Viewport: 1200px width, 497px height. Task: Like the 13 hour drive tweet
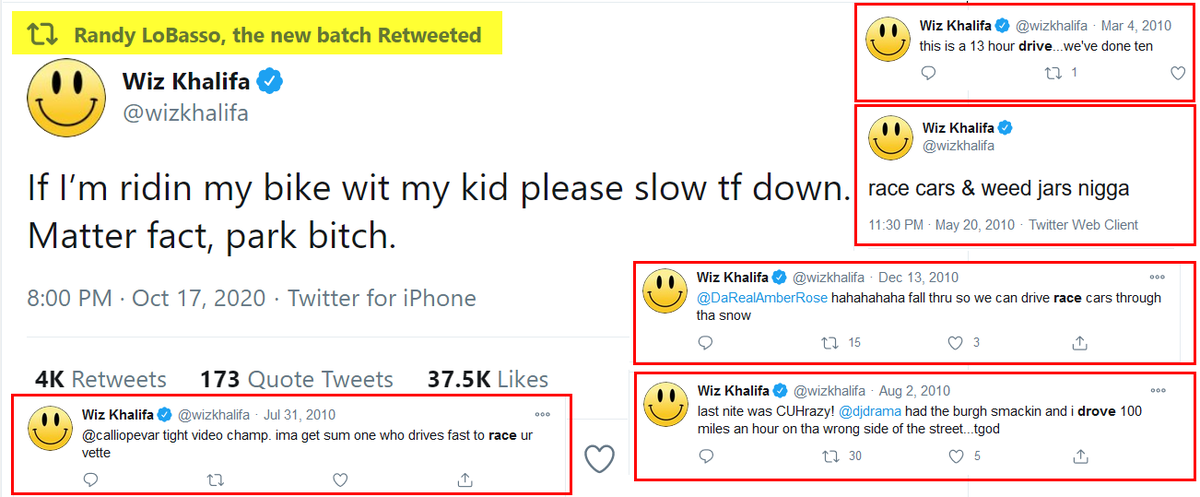(x=1178, y=73)
